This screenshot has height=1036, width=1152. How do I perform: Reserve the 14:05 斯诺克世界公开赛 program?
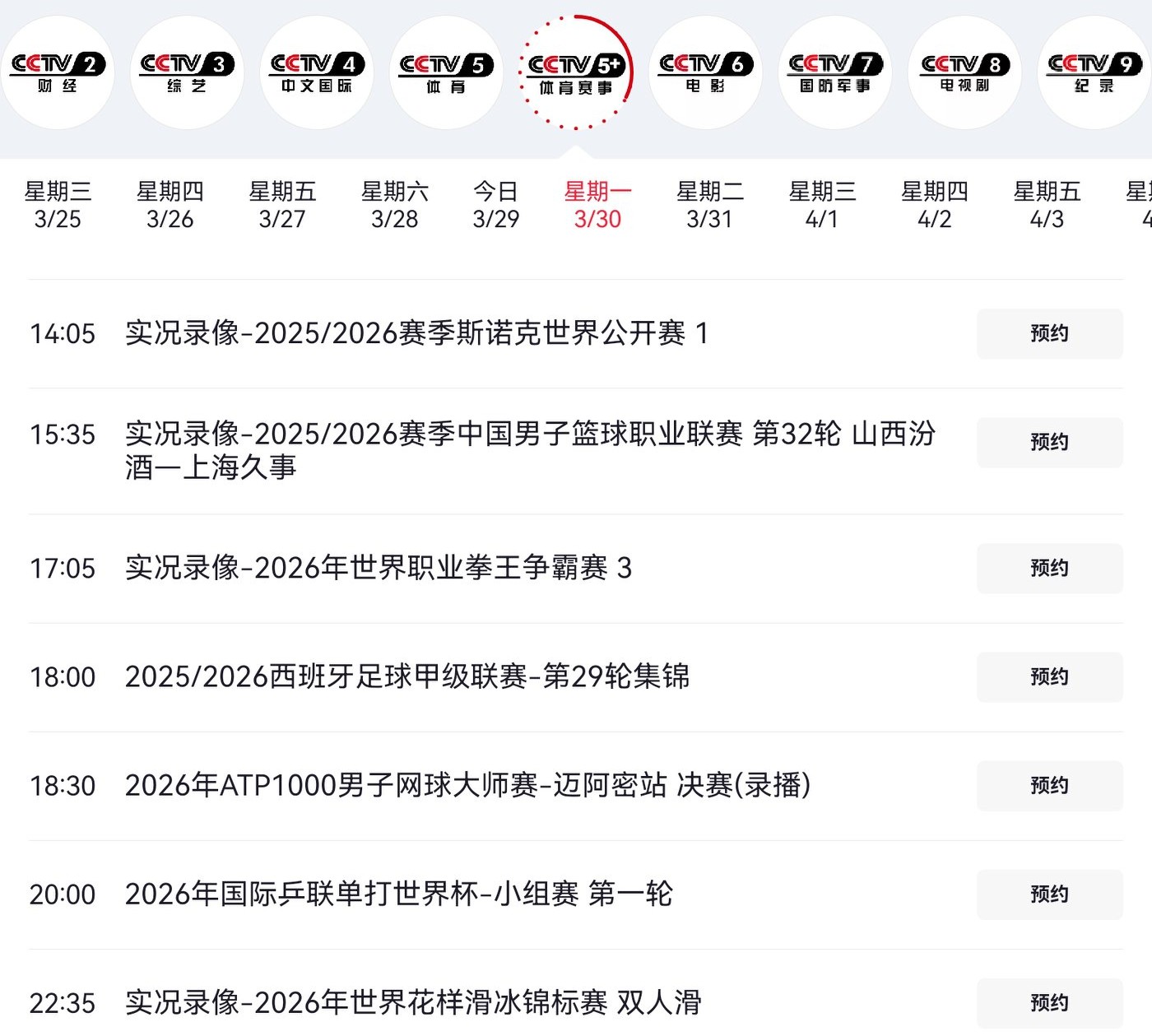click(x=1049, y=333)
